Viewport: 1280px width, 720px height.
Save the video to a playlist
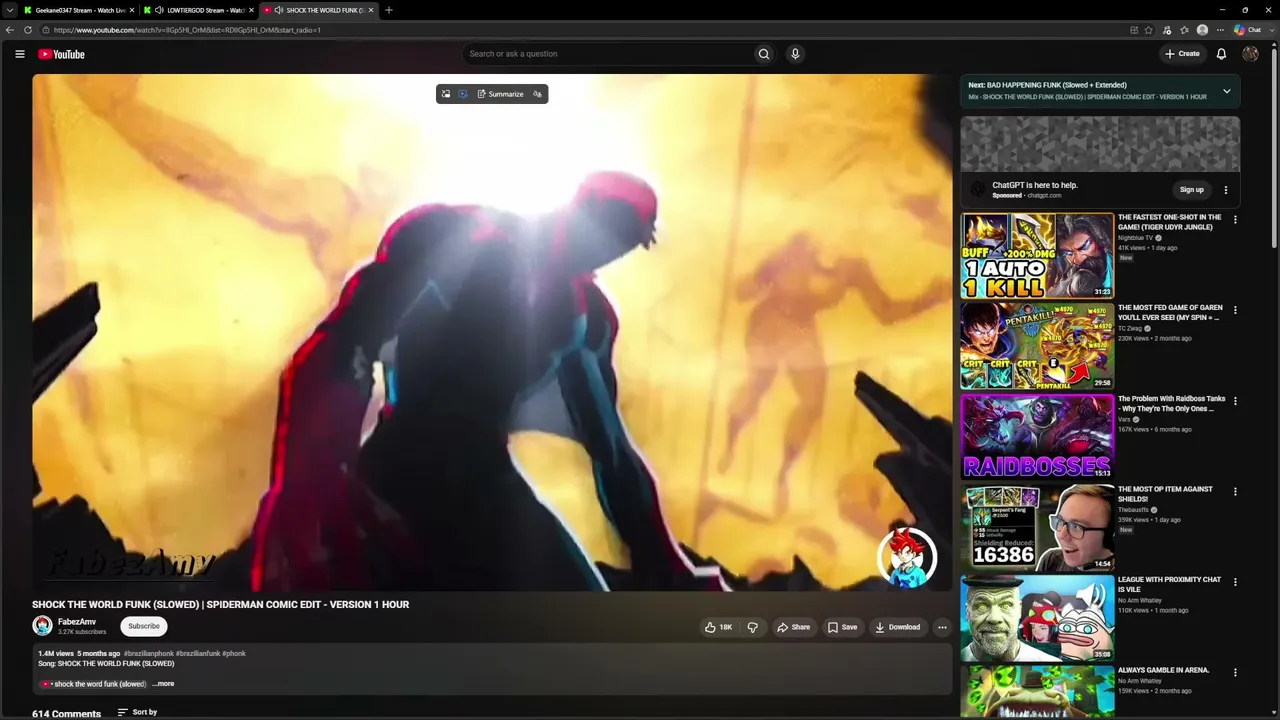tap(842, 627)
